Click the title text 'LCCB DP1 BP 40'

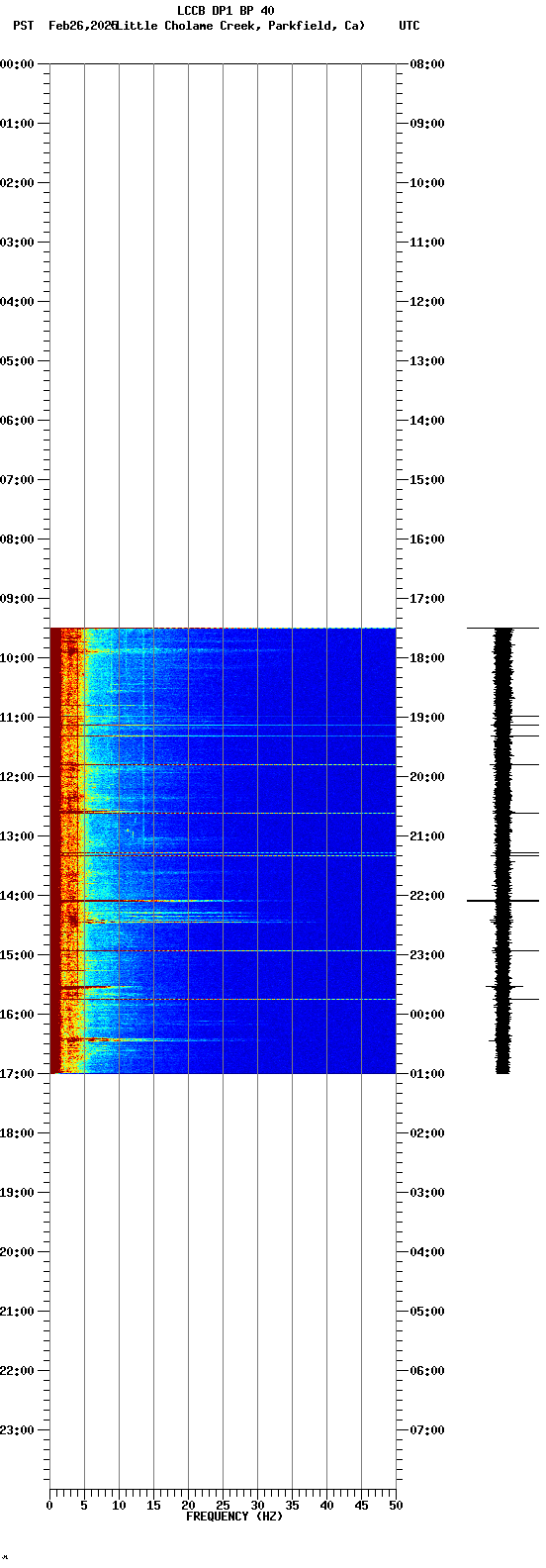226,11
